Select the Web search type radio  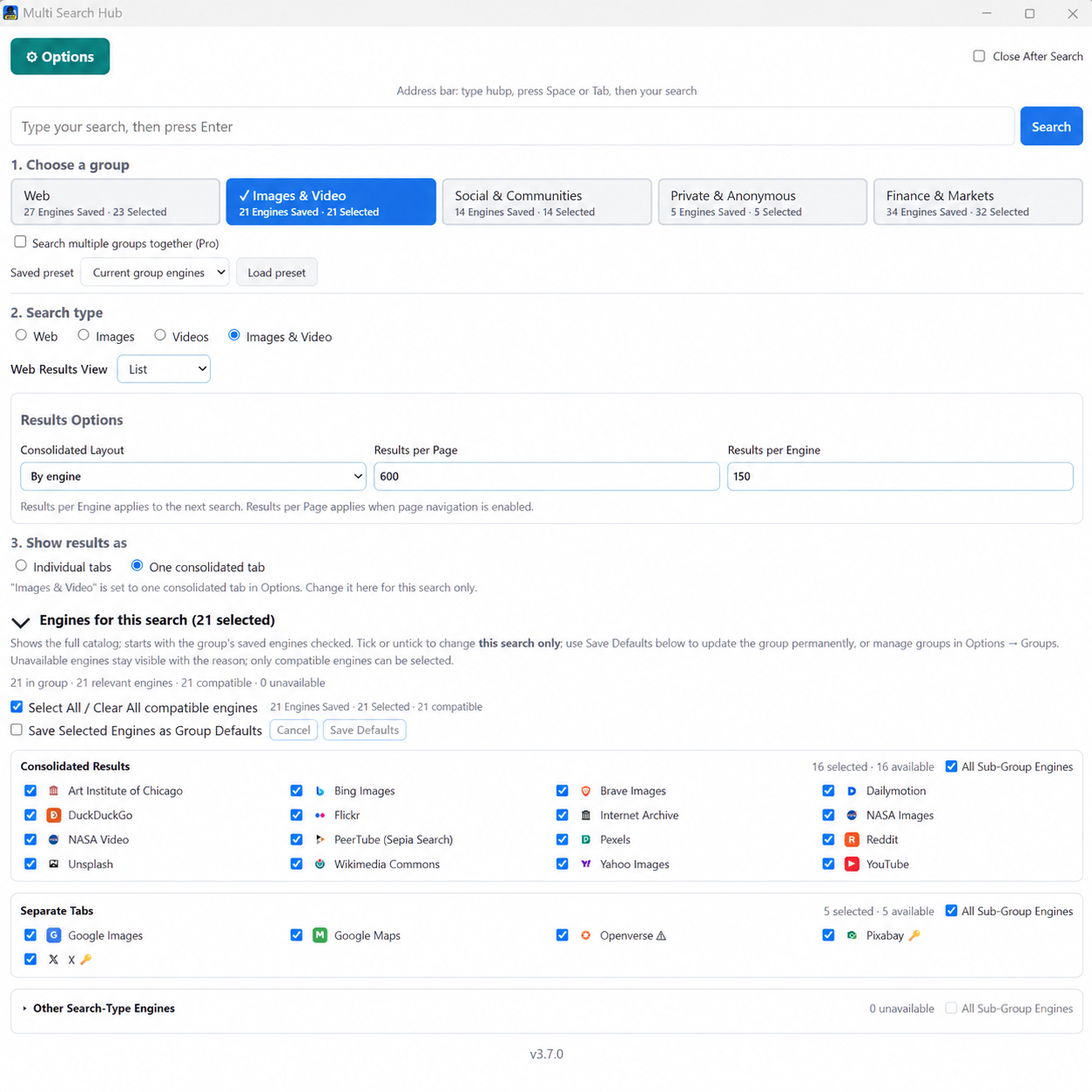pyautogui.click(x=21, y=335)
